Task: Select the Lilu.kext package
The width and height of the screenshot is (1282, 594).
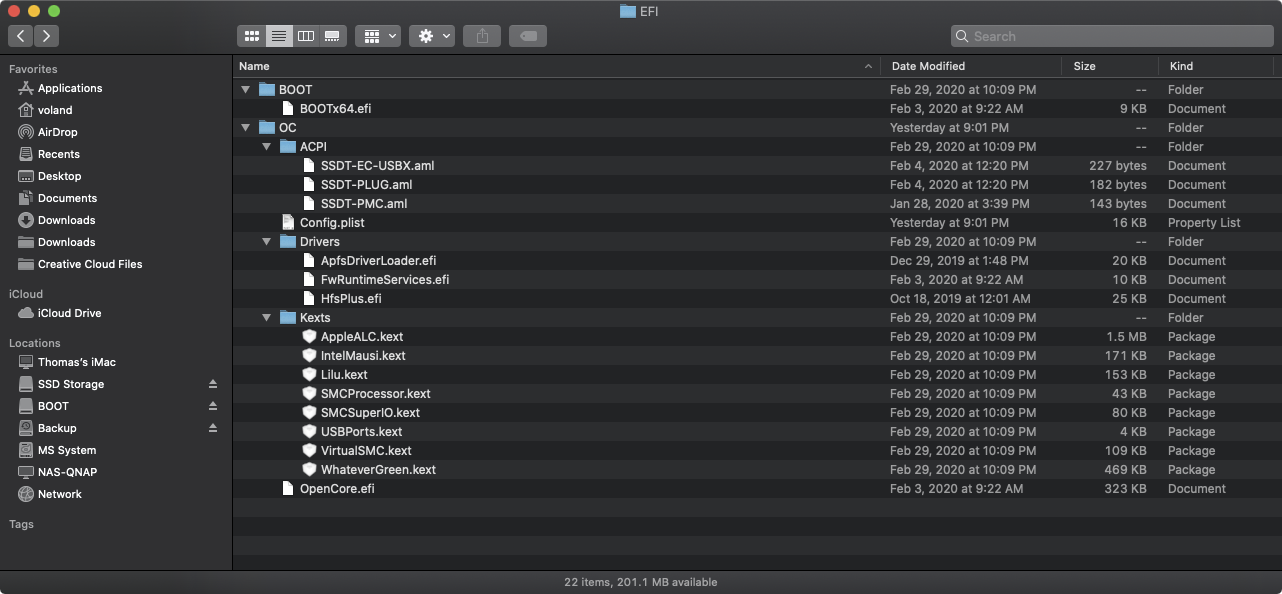Action: pos(757,375)
